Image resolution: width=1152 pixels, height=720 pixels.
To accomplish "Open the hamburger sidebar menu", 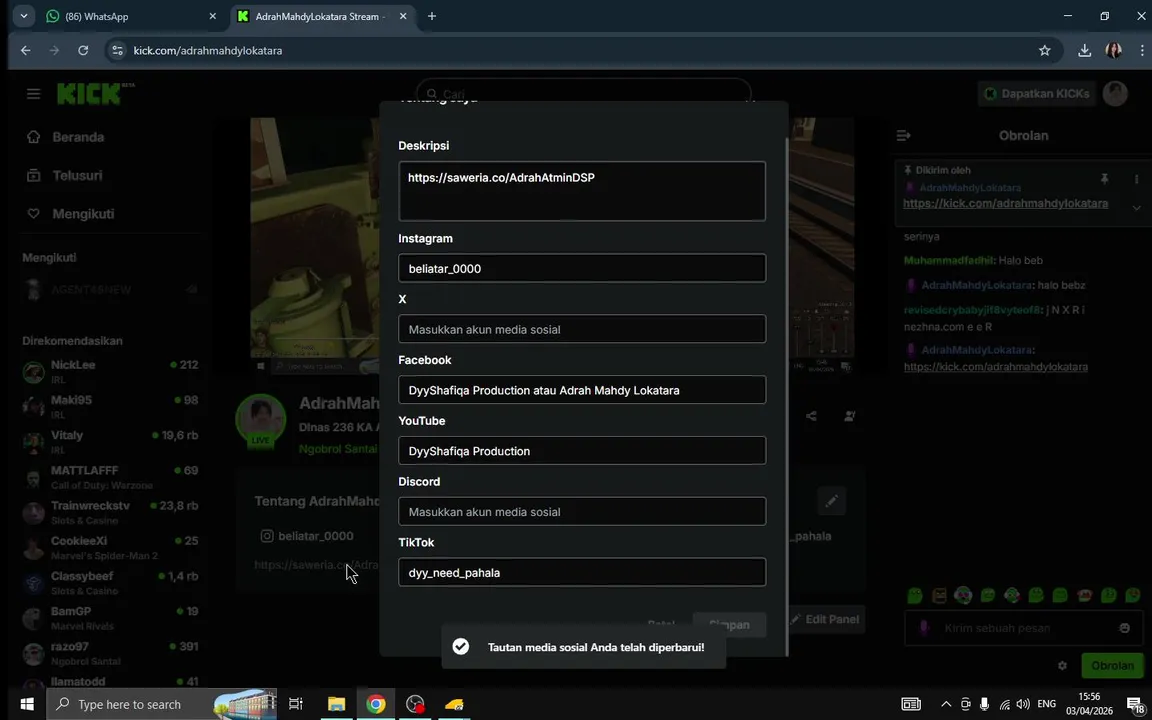I will [33, 93].
